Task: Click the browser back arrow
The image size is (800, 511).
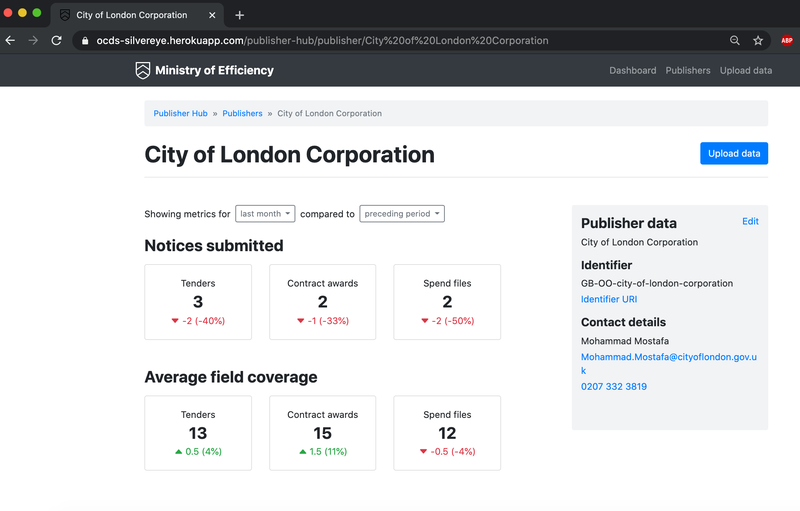Action: 10,40
